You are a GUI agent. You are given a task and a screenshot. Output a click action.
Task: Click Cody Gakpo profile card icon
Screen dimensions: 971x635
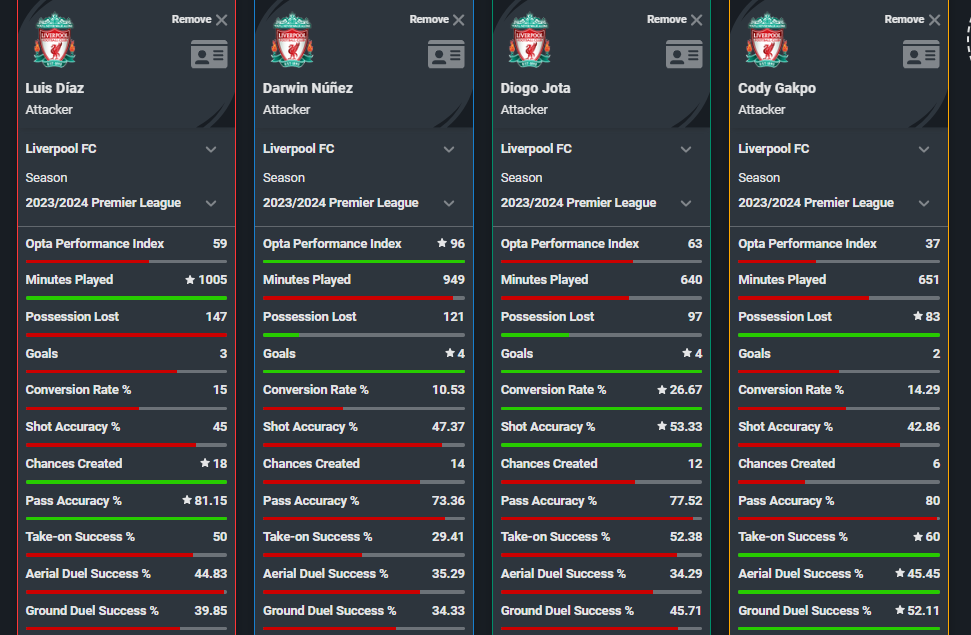tap(921, 54)
